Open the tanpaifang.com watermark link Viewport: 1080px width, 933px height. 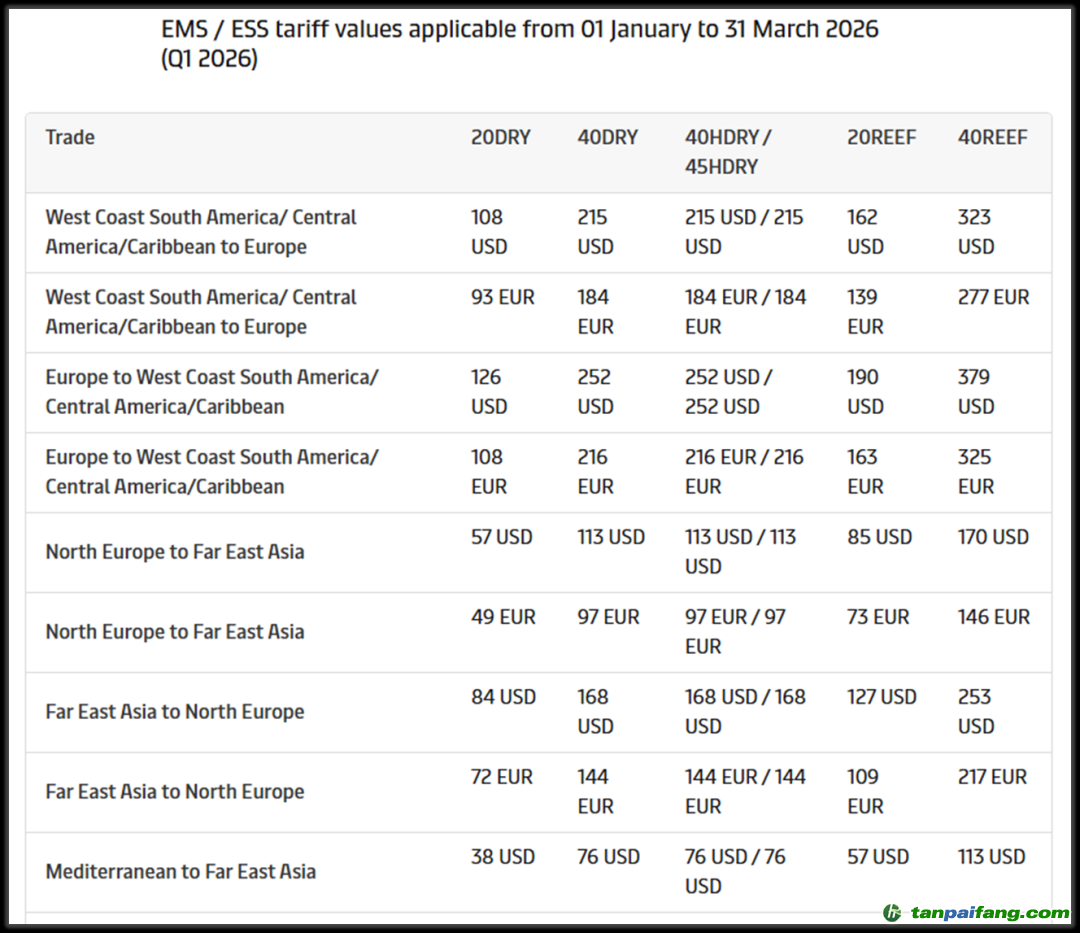click(989, 912)
